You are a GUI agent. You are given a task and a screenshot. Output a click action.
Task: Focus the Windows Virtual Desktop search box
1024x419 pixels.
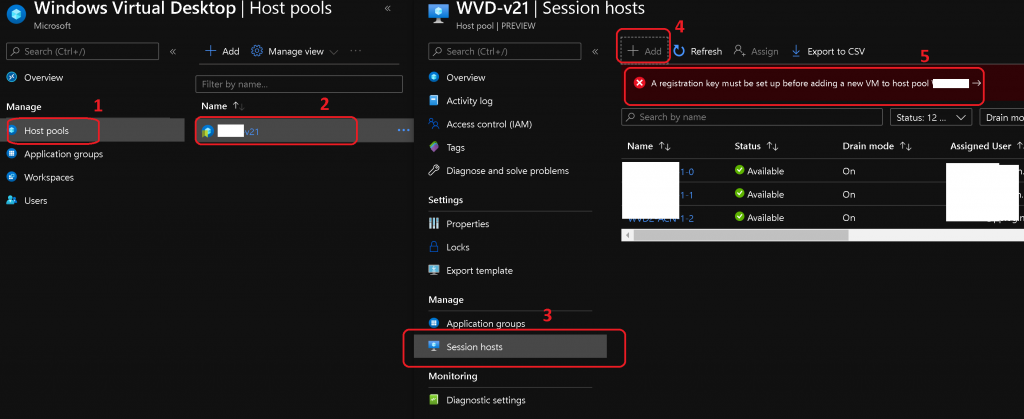[x=82, y=52]
